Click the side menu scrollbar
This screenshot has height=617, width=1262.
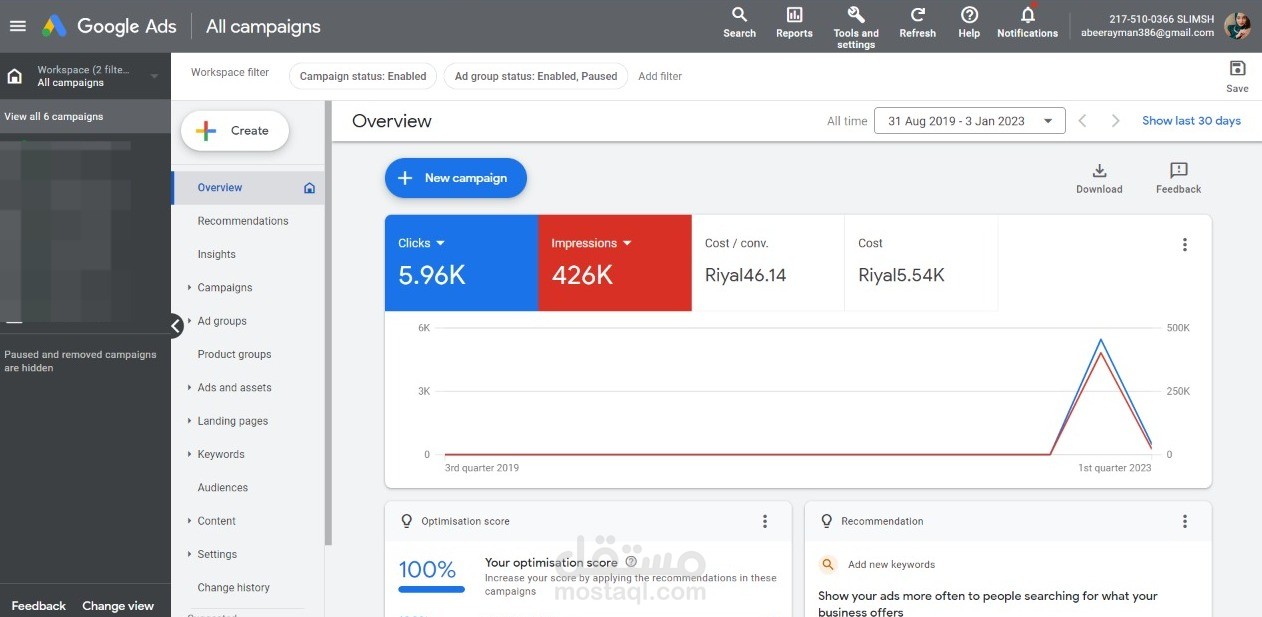click(328, 325)
